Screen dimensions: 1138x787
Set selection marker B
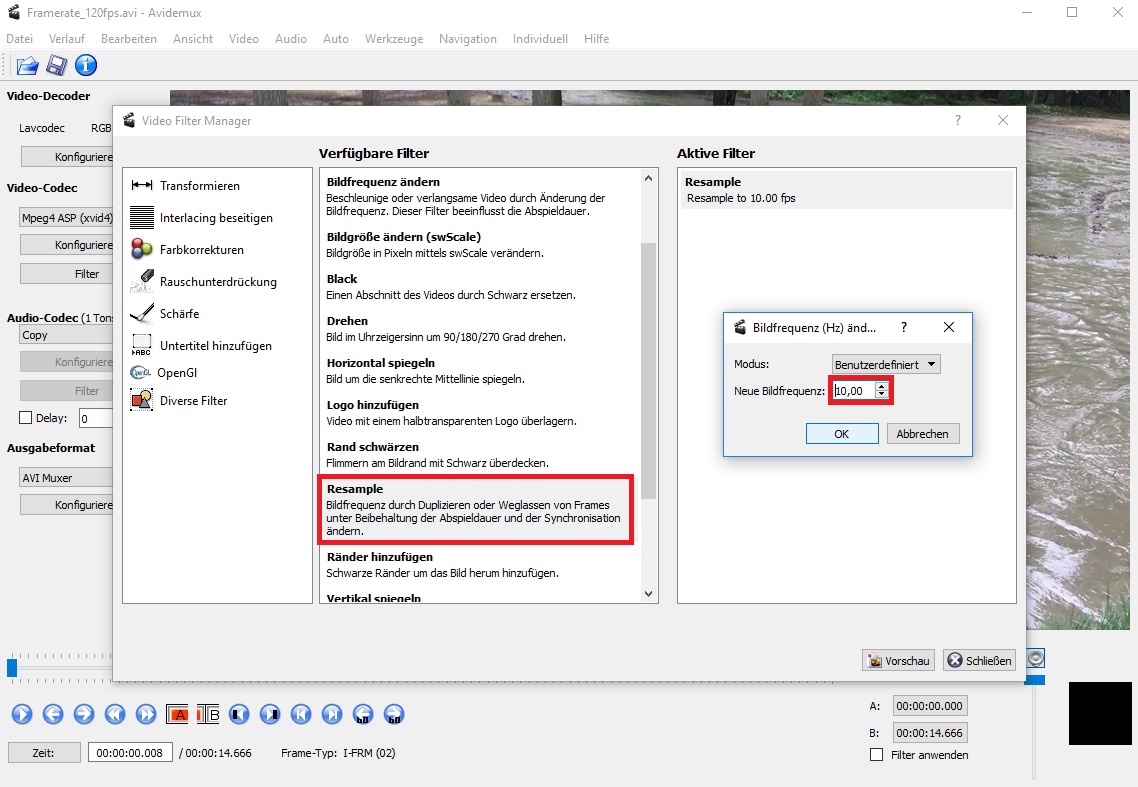pyautogui.click(x=208, y=714)
